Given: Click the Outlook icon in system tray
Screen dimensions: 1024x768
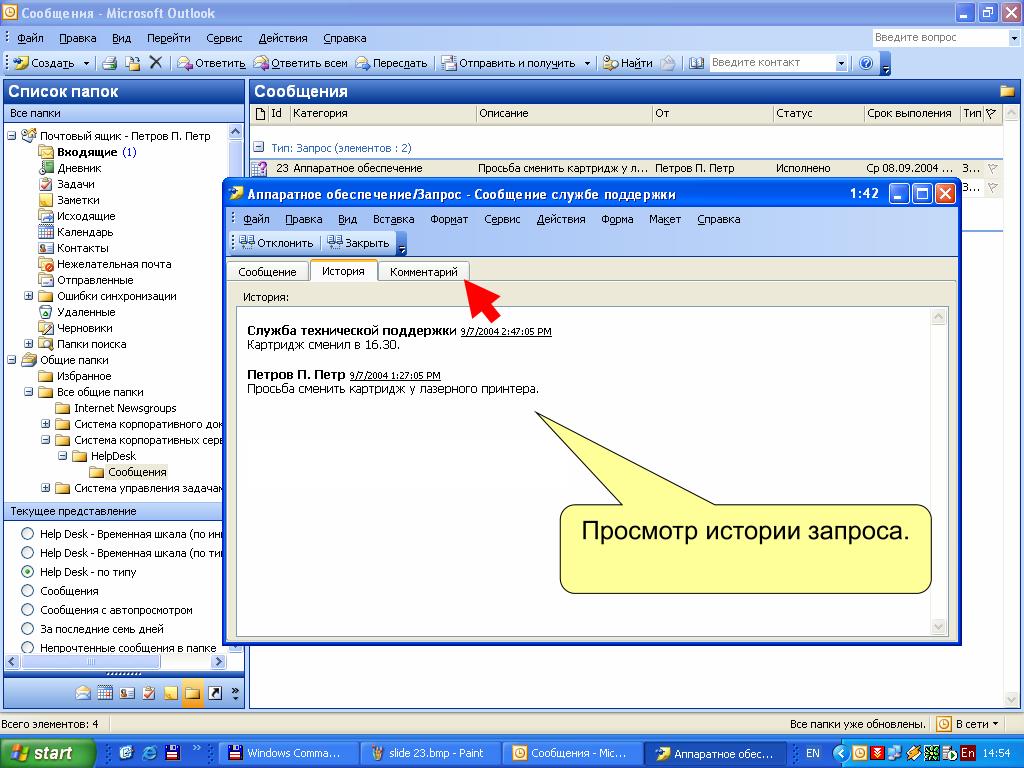Looking at the screenshot, I should coord(860,753).
